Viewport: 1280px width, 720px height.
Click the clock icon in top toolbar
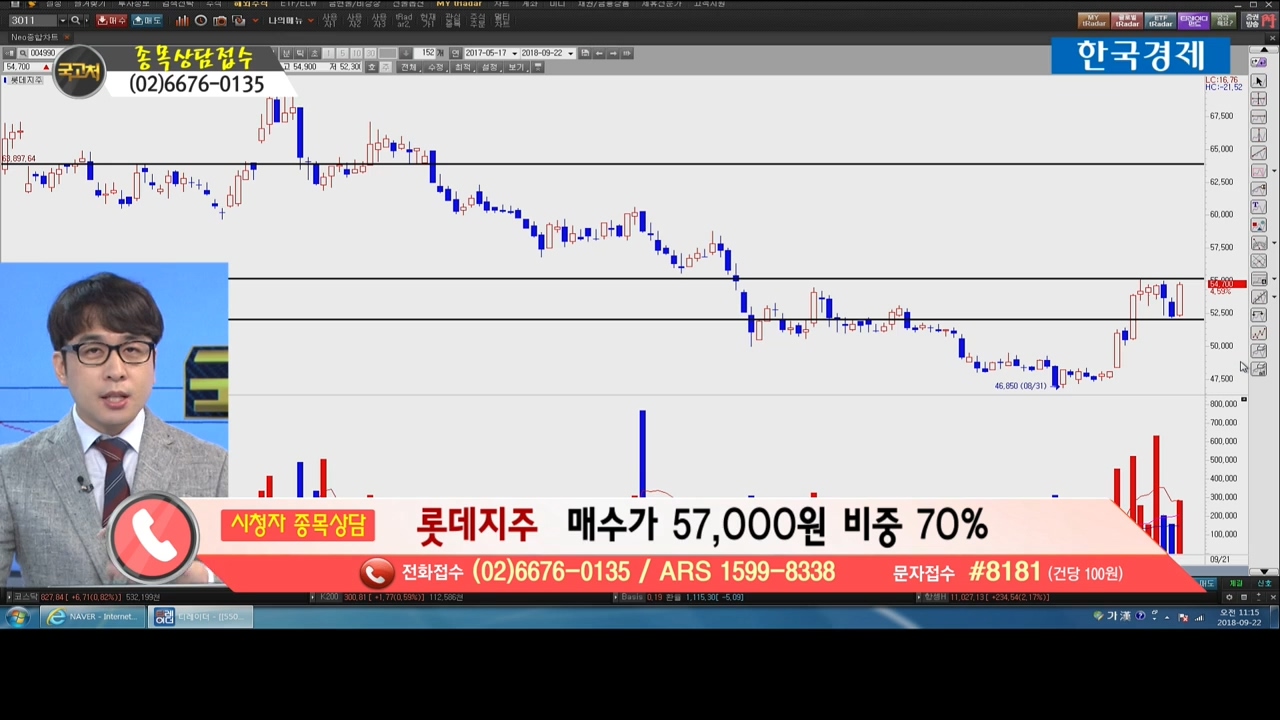click(201, 20)
